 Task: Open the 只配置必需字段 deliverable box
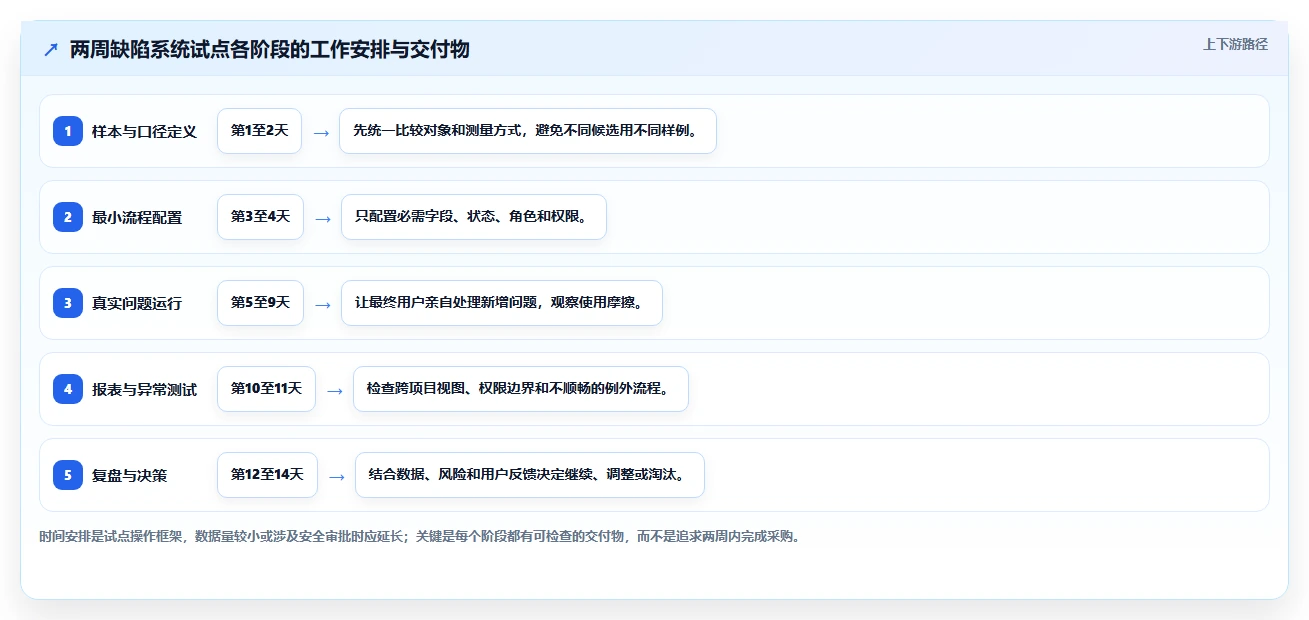pos(474,217)
